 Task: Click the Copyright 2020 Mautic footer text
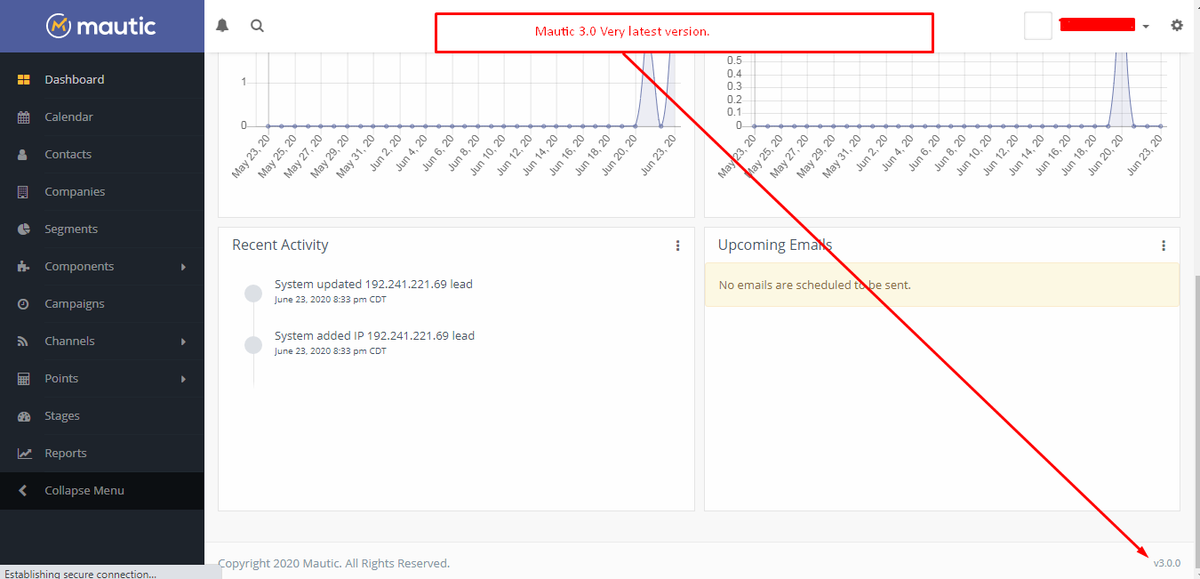334,564
